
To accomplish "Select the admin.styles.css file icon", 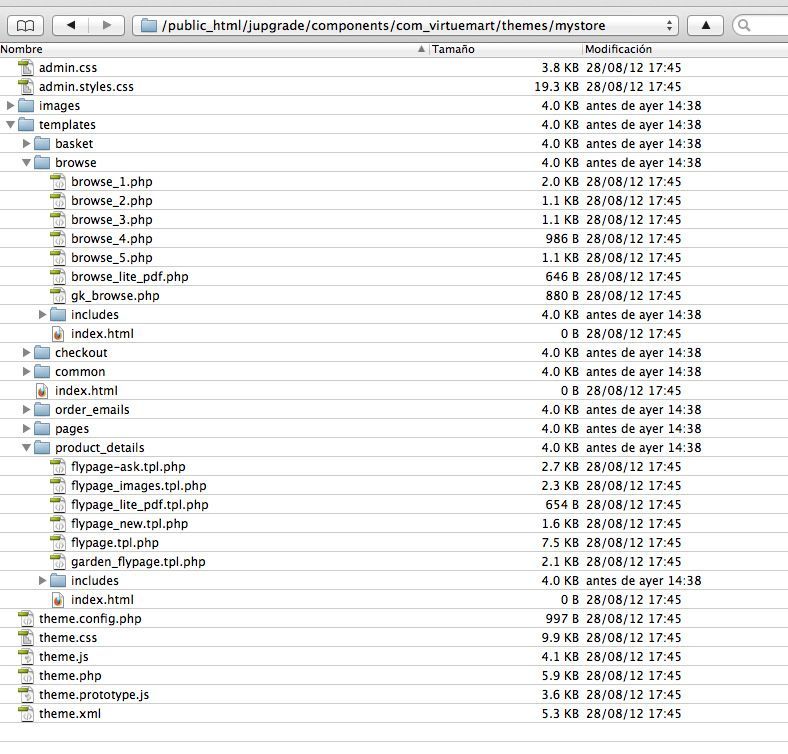I will [x=26, y=86].
